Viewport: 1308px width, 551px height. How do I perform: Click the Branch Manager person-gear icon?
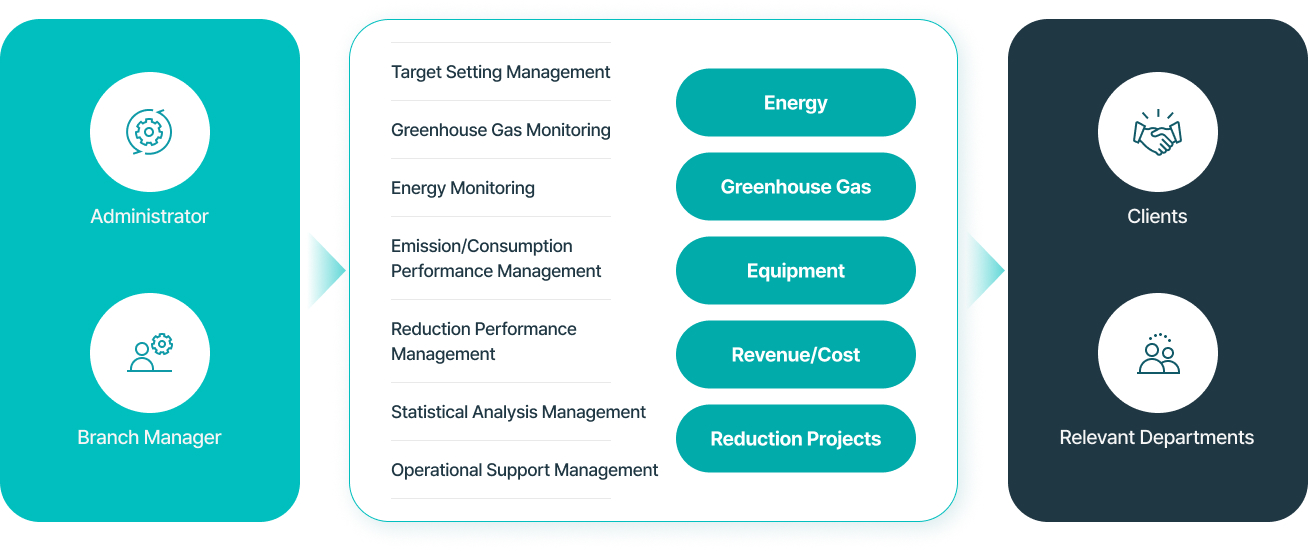(149, 353)
